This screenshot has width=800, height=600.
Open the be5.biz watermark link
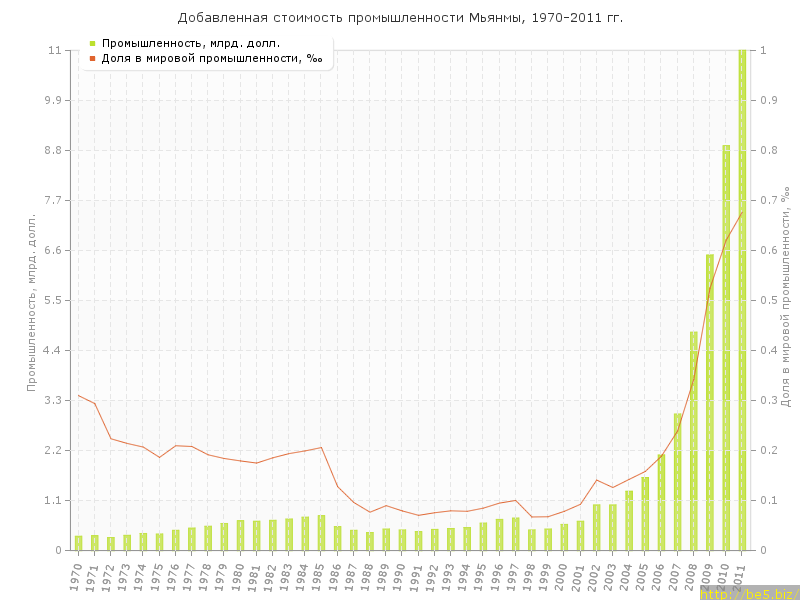tap(748, 594)
